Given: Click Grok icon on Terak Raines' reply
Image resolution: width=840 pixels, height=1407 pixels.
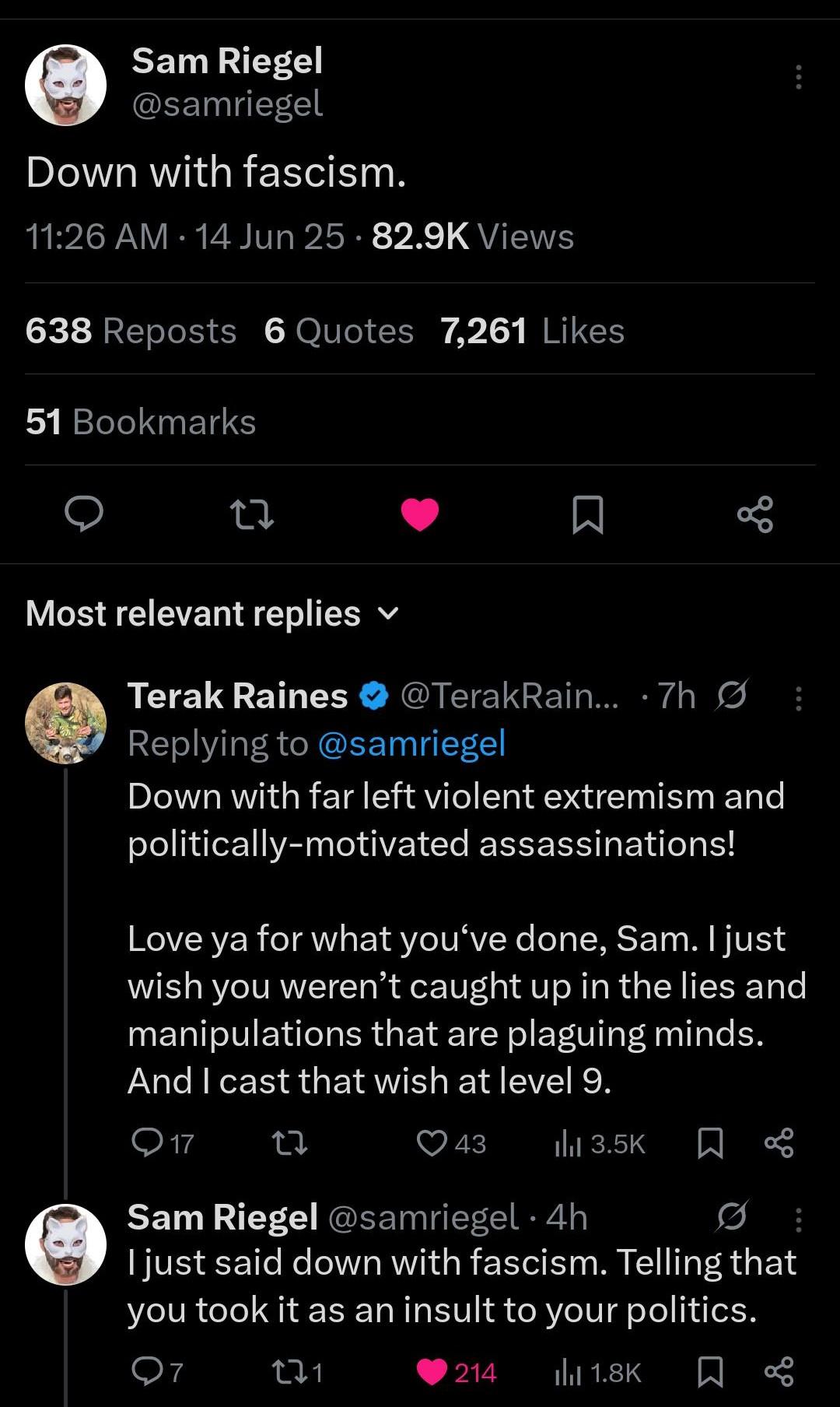Looking at the screenshot, I should 732,695.
